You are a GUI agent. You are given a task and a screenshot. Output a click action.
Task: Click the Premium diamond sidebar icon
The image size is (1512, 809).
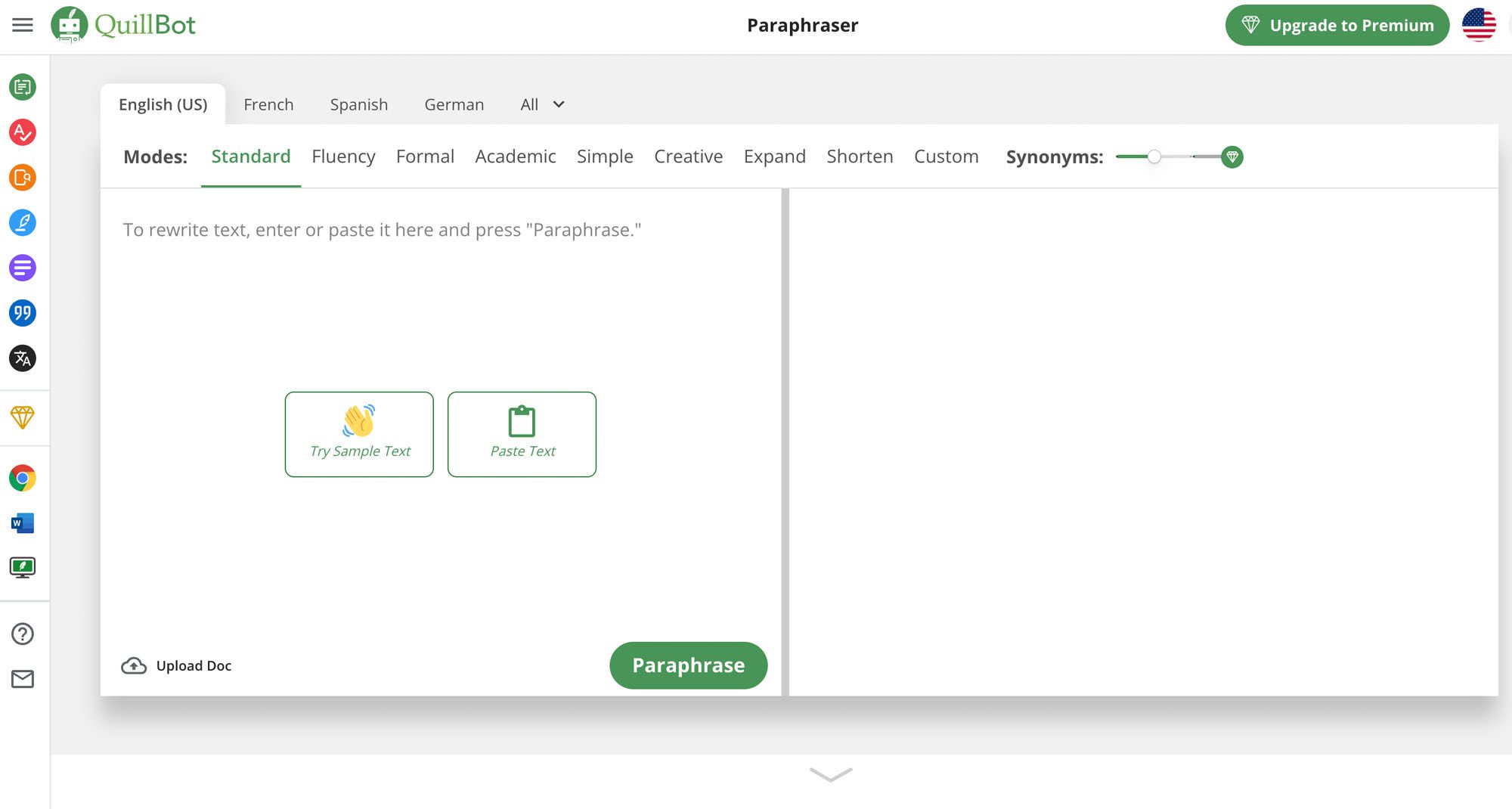pyautogui.click(x=23, y=417)
